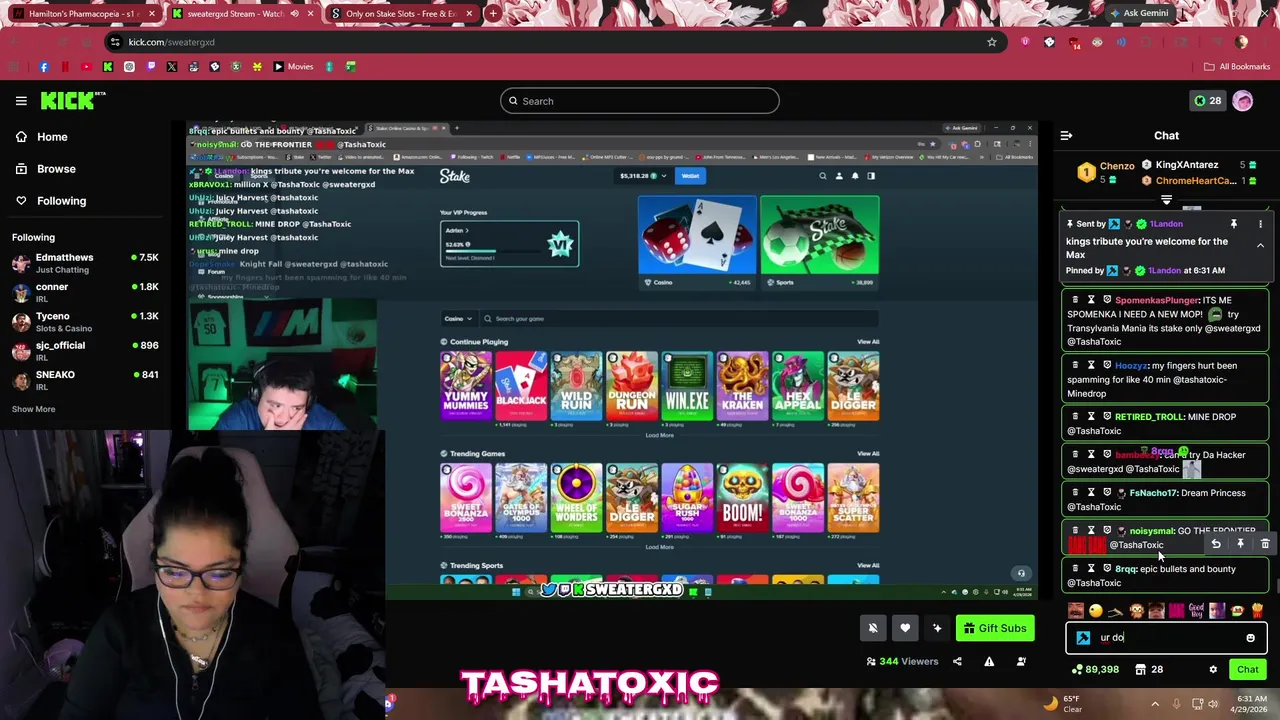
Task: Click KingXAntarez in gift leaderboard
Action: point(1186,165)
